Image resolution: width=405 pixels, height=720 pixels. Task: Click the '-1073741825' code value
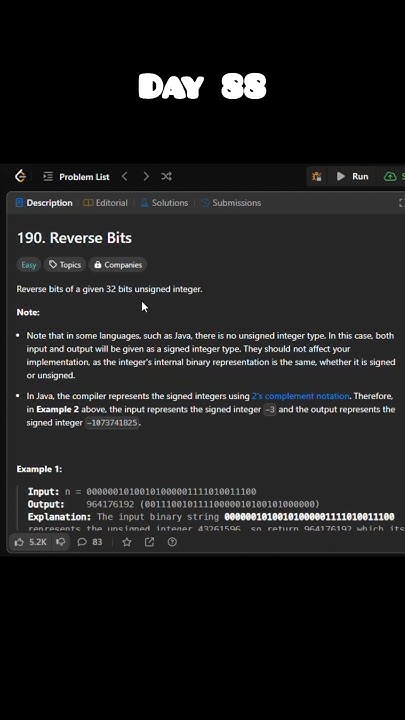pos(112,423)
